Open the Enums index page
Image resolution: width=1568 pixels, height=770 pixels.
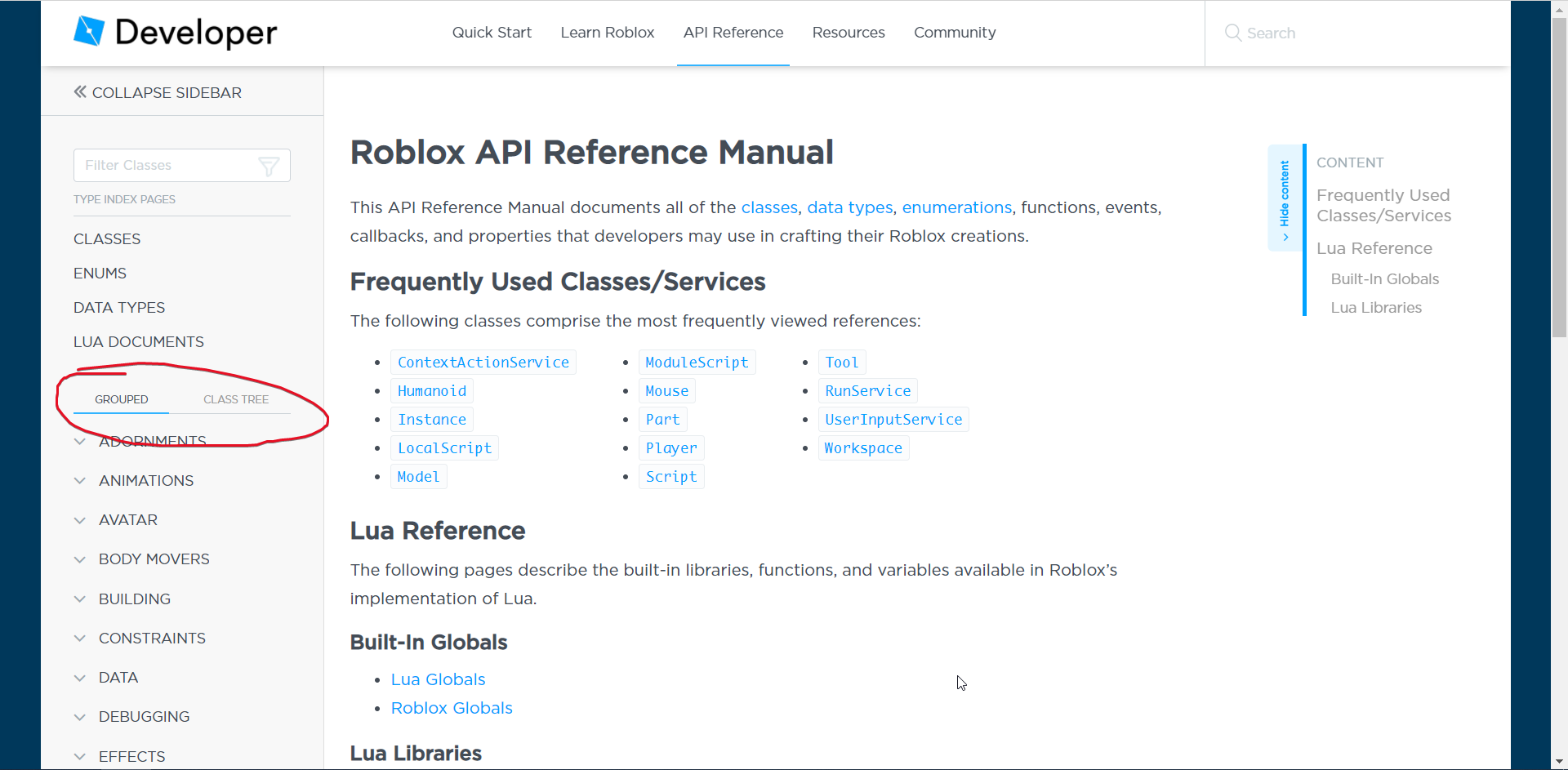100,274
